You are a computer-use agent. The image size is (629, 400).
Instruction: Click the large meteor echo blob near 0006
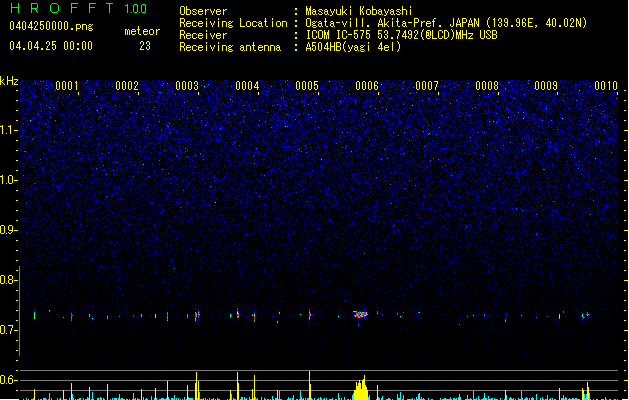360,314
